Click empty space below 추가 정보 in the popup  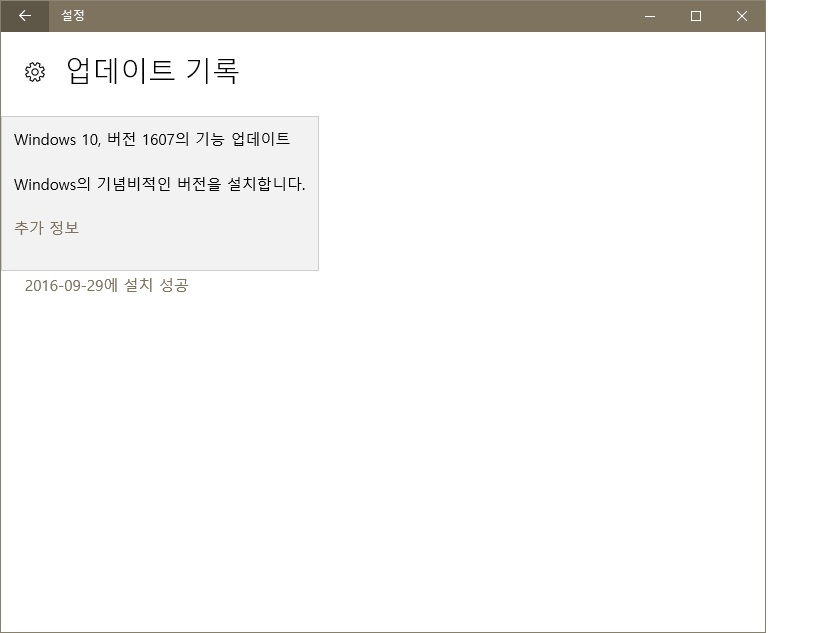(x=160, y=253)
